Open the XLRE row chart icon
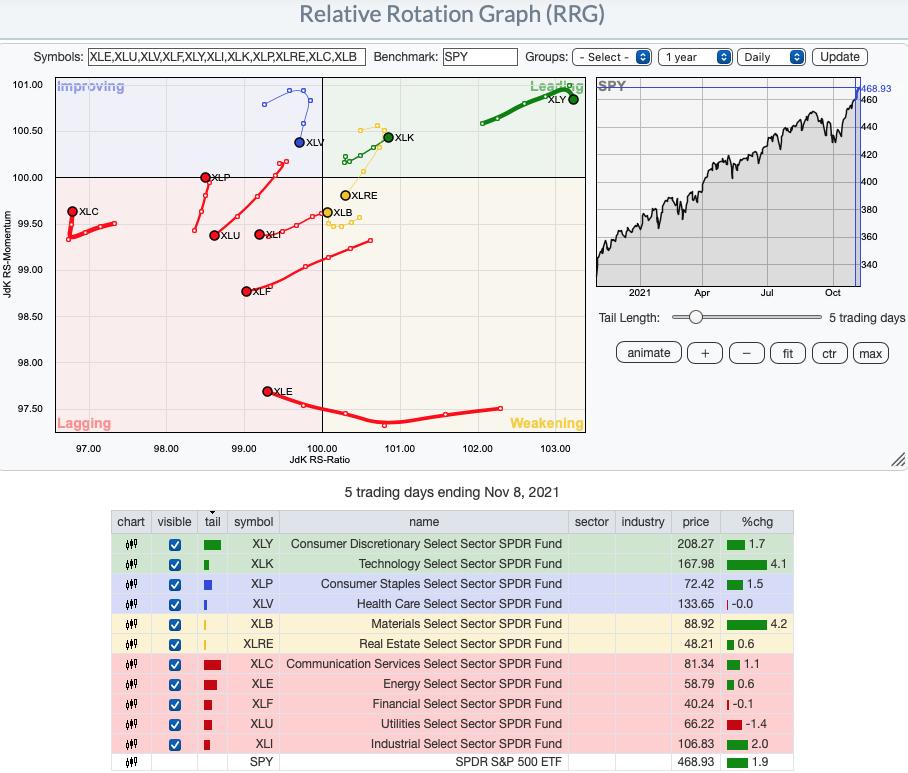The width and height of the screenshot is (908, 773). click(x=131, y=644)
